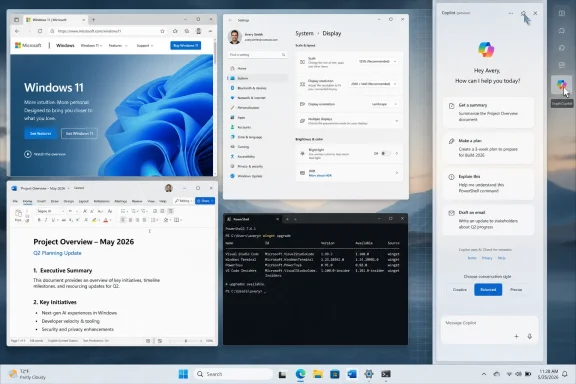Open the font name dropdown in Word

51,211
